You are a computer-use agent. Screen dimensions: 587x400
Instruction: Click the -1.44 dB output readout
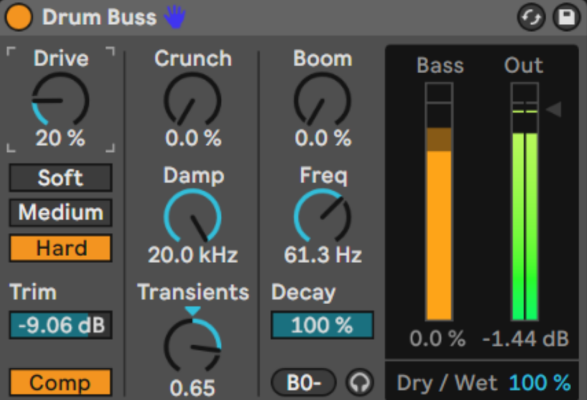(526, 339)
